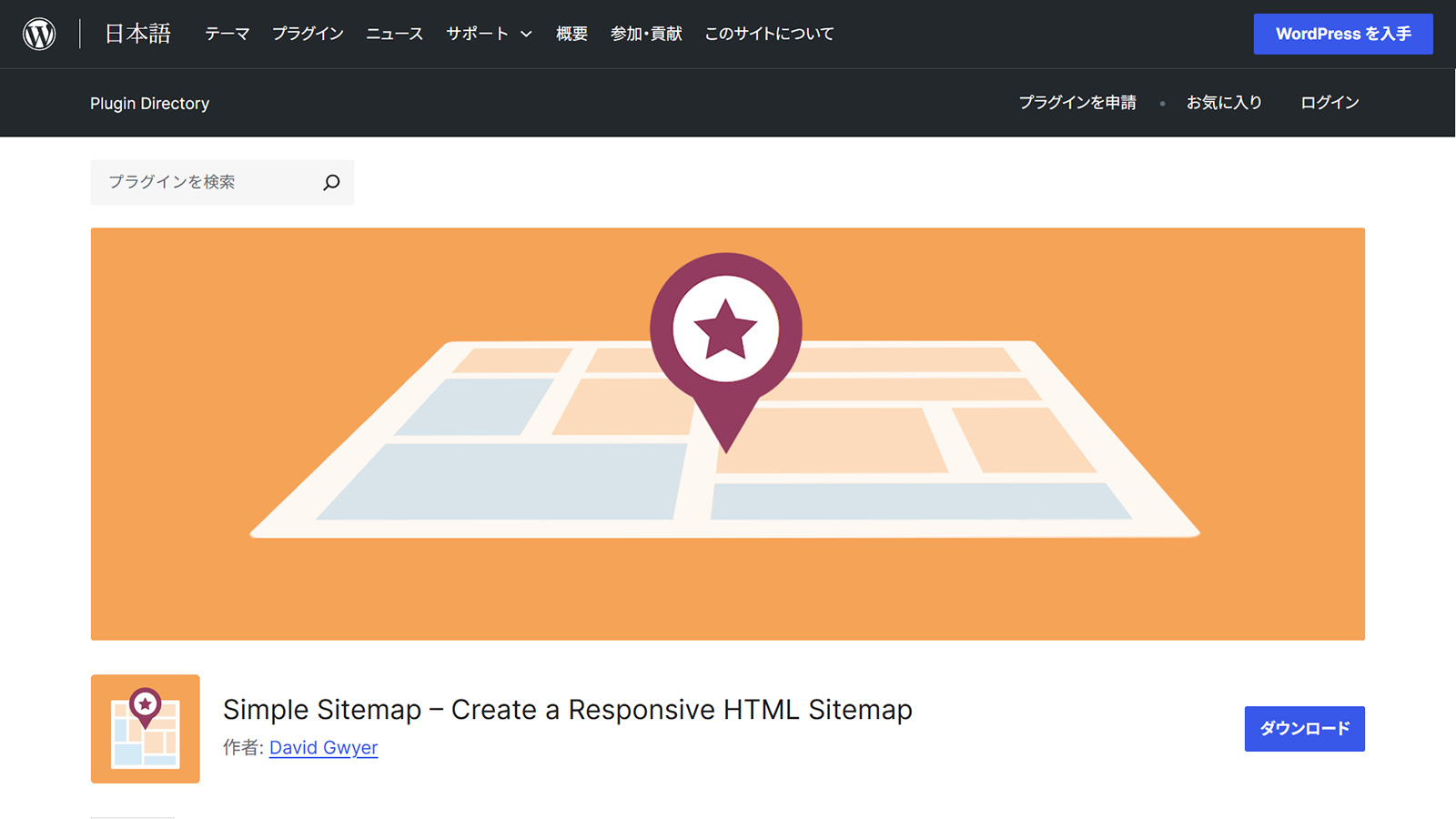
Task: Click the ログイン link
Action: pyautogui.click(x=1330, y=103)
